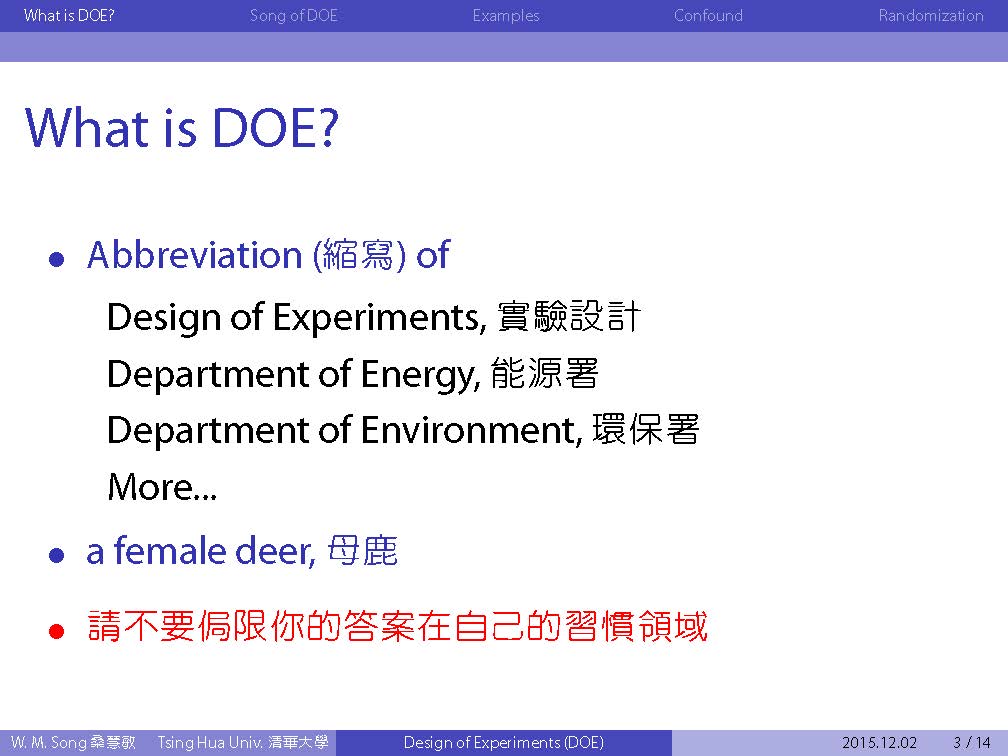Click the bullet dot beside 'a female deer'
The image size is (1008, 756).
pyautogui.click(x=57, y=554)
